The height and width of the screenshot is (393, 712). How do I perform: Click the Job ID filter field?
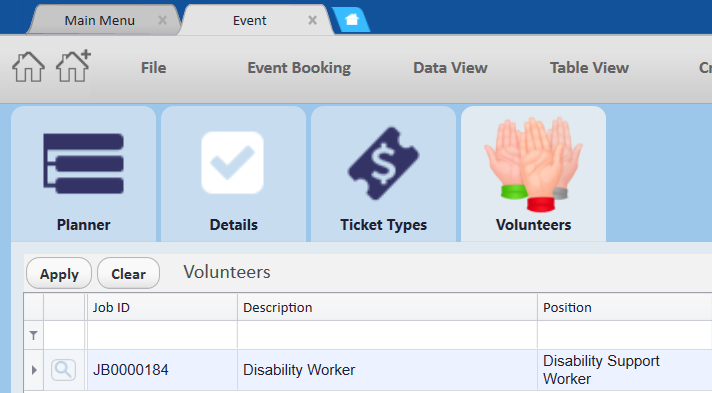tap(162, 335)
